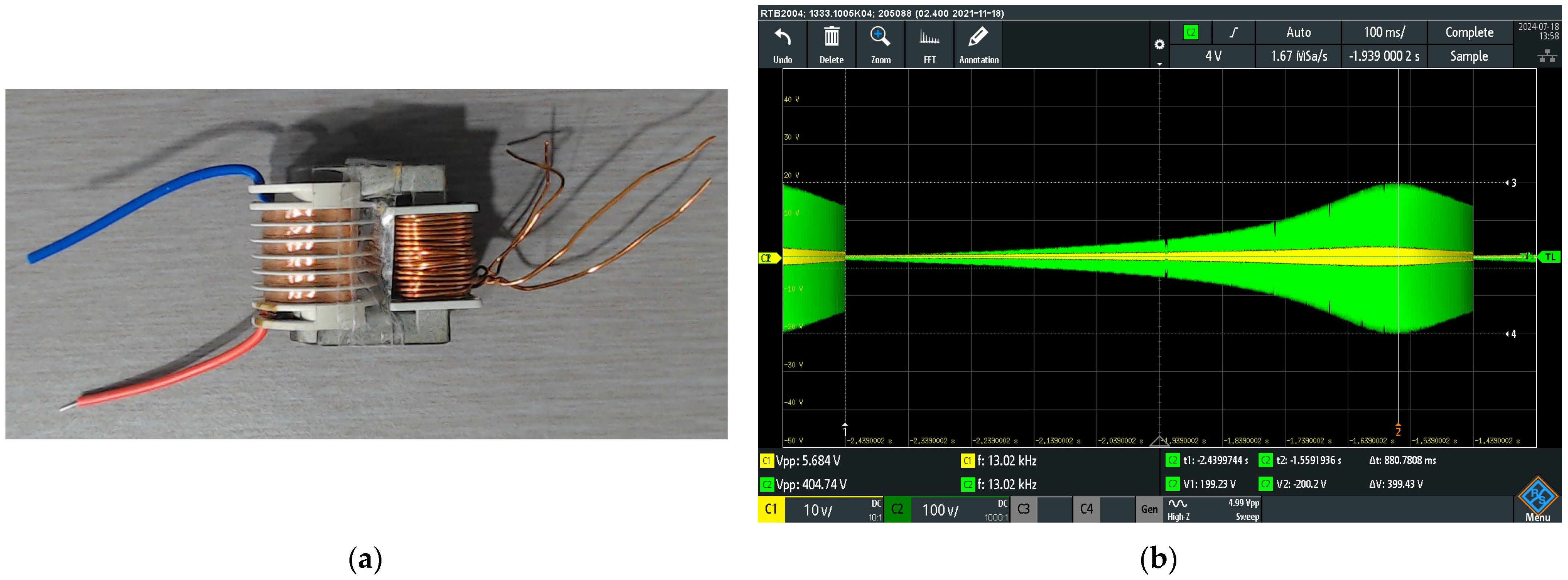Open the toolbar settings gear
This screenshot has height=580, width=1568.
[x=1159, y=44]
